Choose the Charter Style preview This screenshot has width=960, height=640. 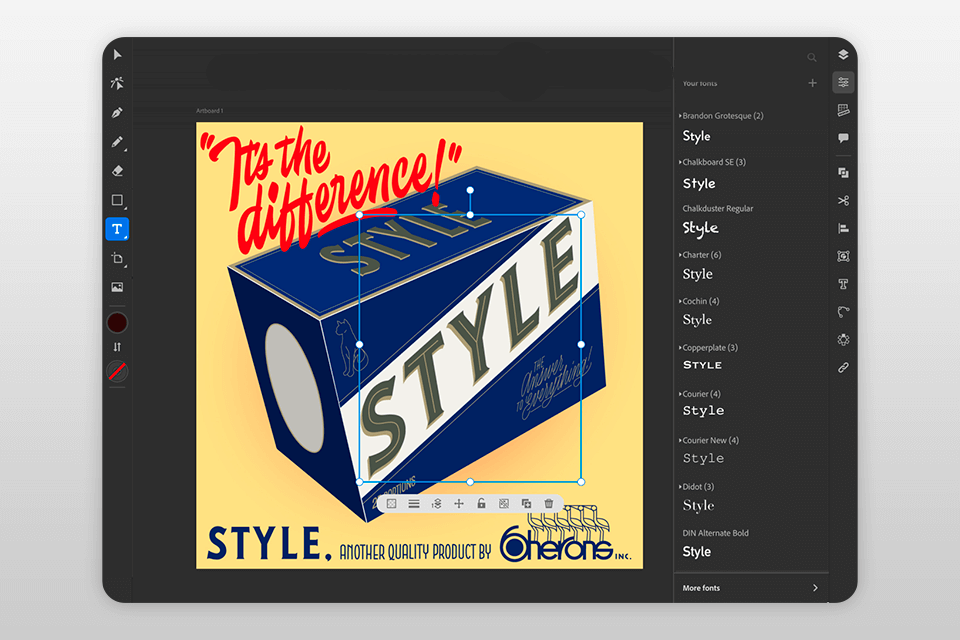coord(697,274)
